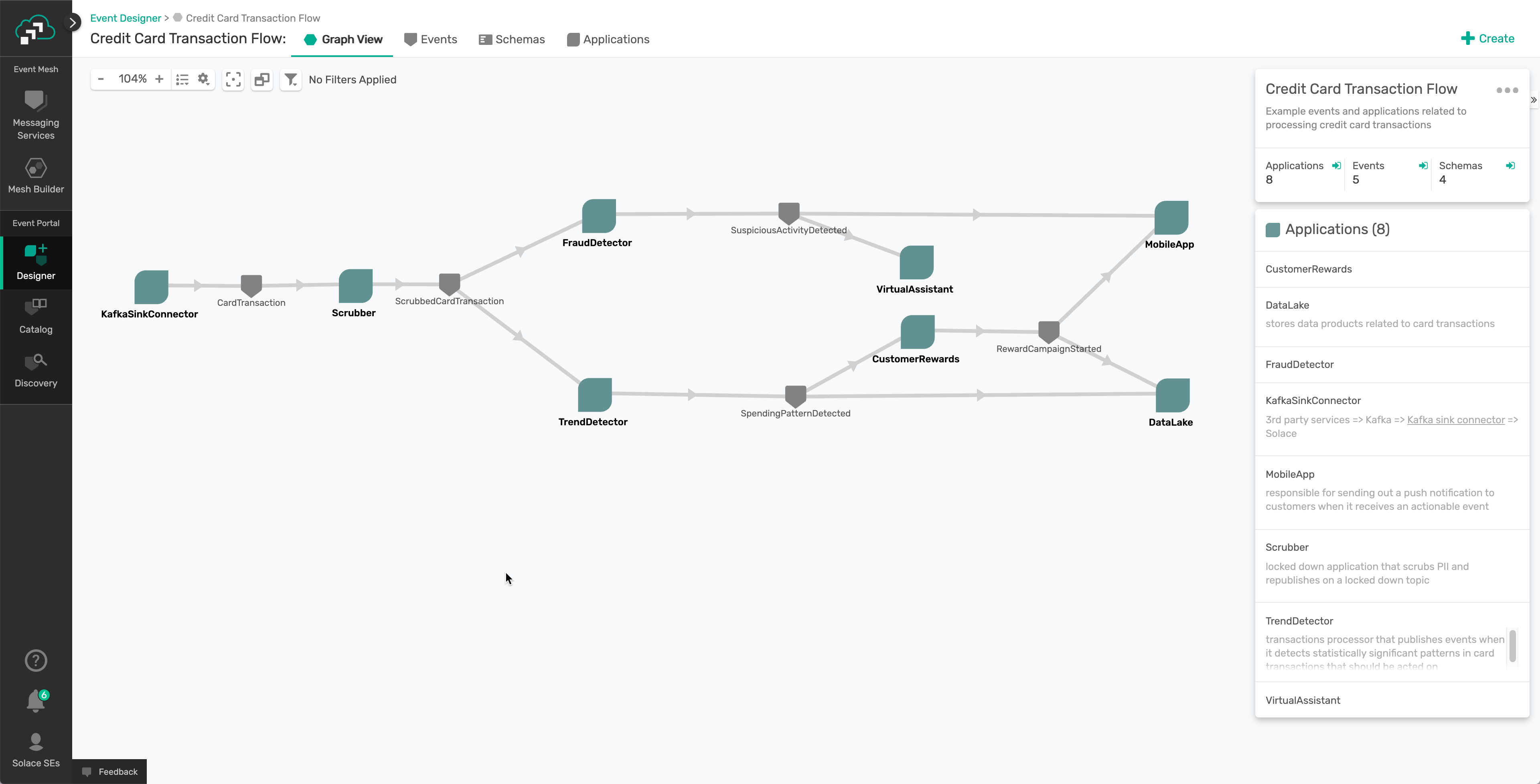Click the SpendingPatternDetected event node
This screenshot has height=784, width=1540.
coord(795,395)
